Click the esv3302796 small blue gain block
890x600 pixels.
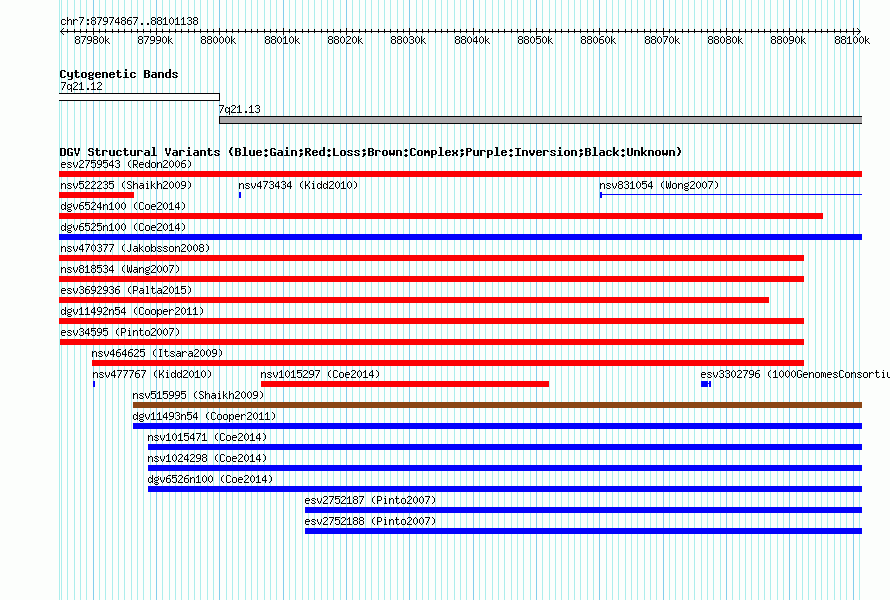pos(706,384)
